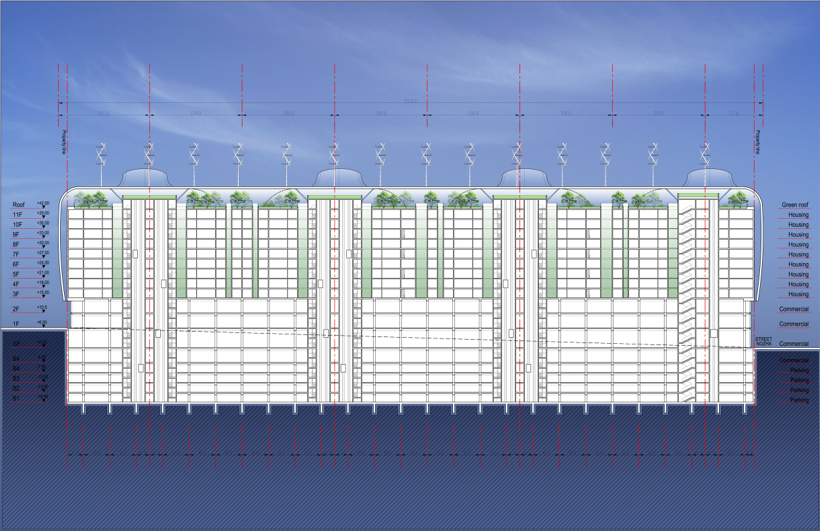
Task: Select the GF ground floor label
Action: [x=16, y=343]
